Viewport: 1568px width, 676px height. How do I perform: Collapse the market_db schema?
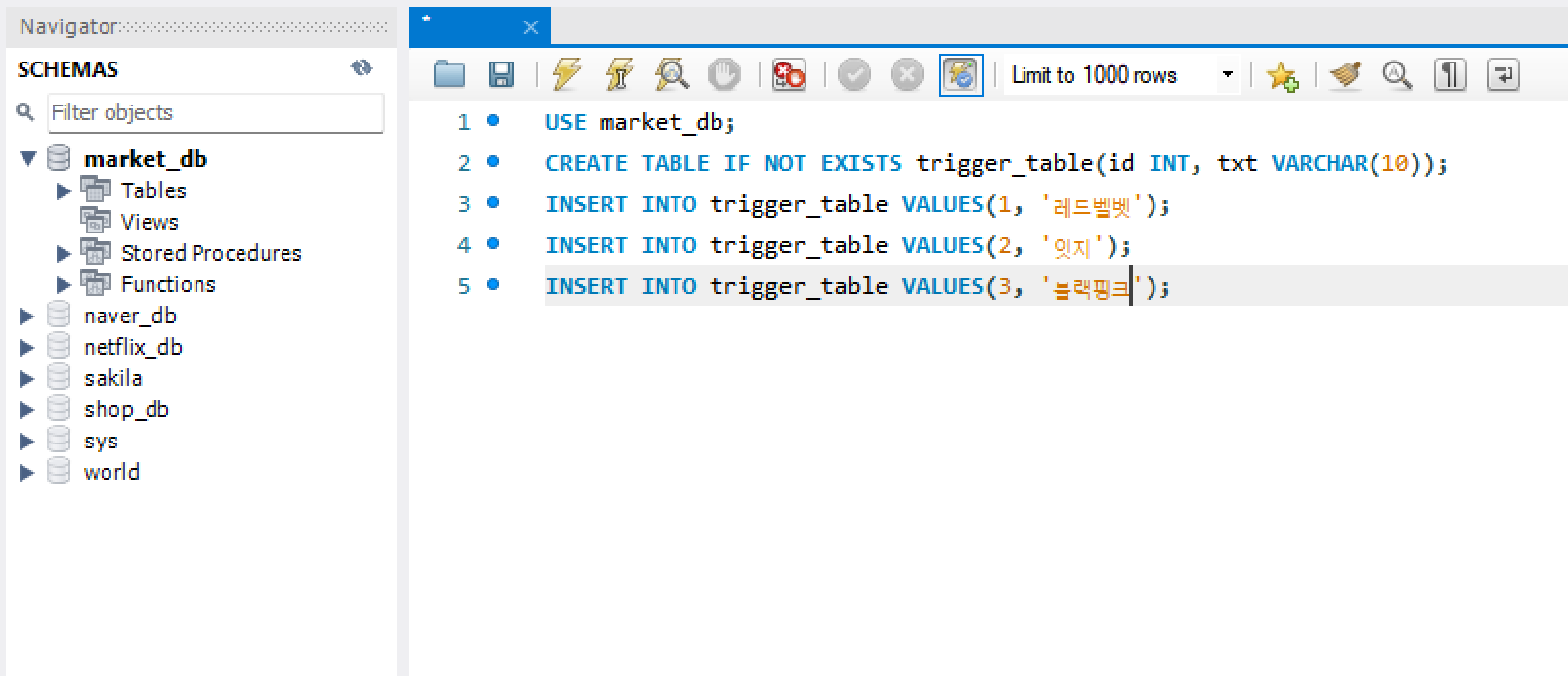(28, 158)
